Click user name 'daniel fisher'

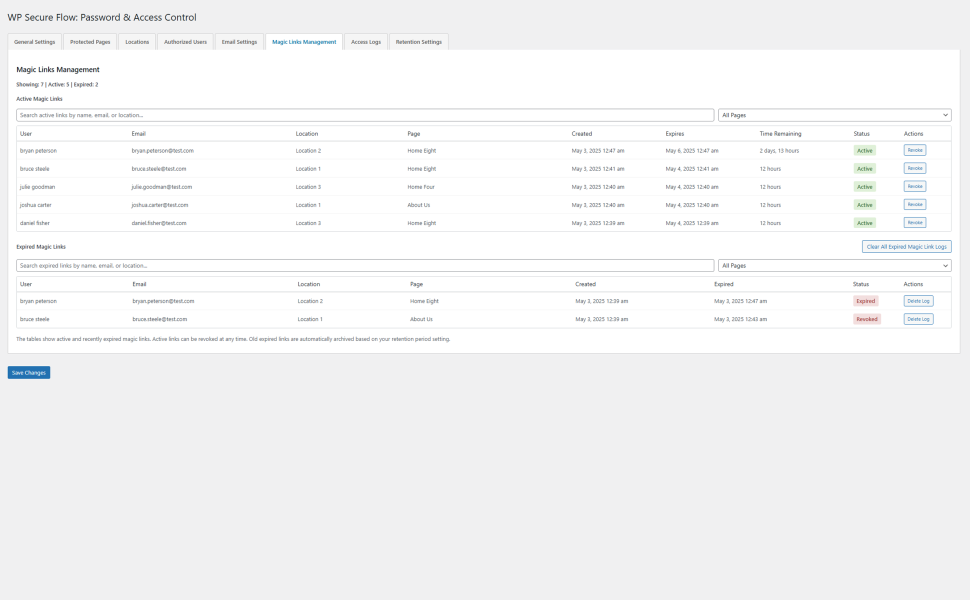[35, 223]
